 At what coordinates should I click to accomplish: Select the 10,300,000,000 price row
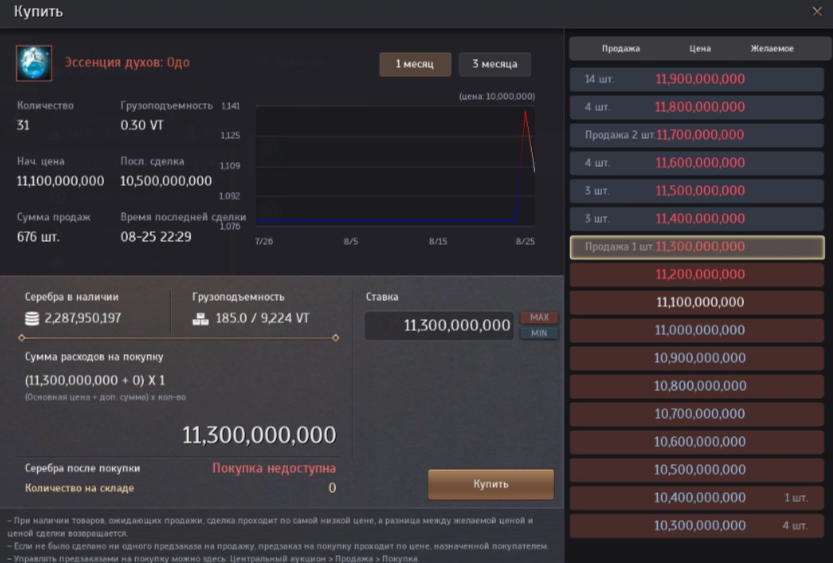click(696, 526)
